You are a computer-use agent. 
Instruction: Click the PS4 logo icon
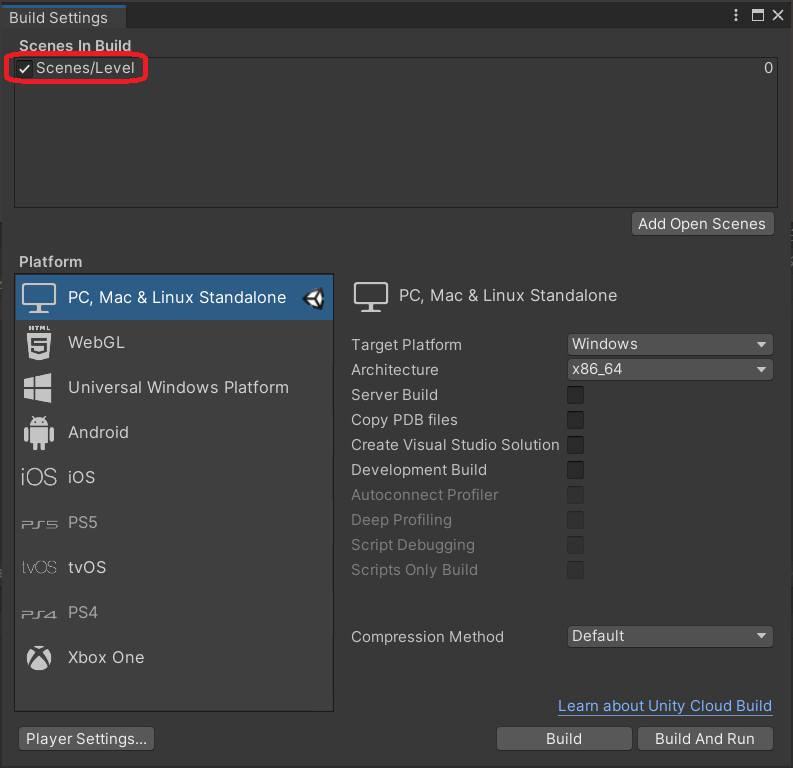click(x=39, y=614)
